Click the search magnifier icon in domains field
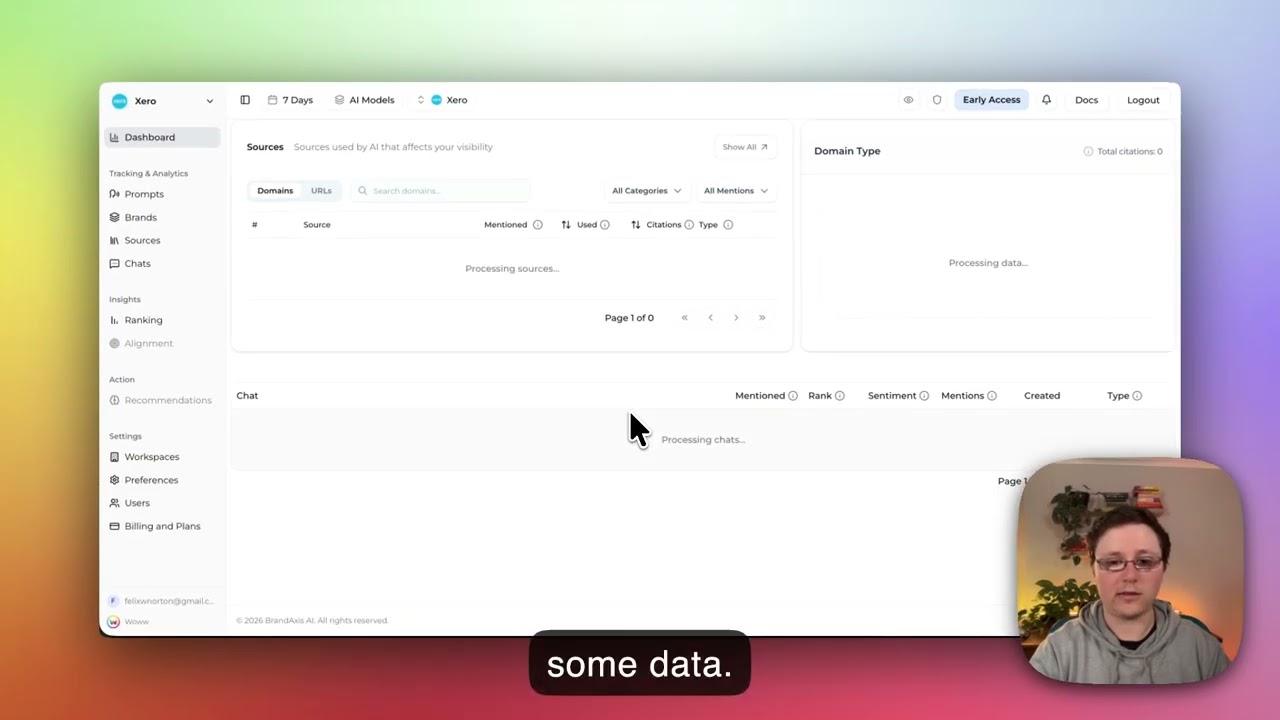The width and height of the screenshot is (1280, 720). (x=362, y=191)
